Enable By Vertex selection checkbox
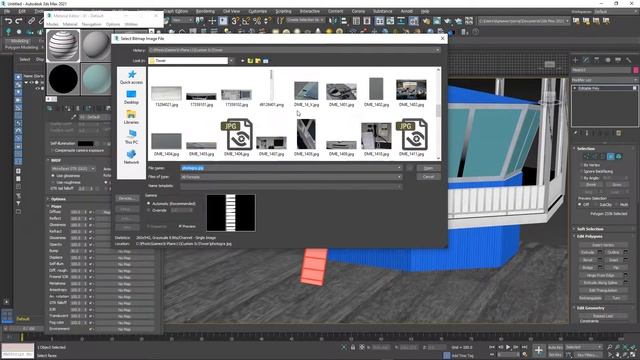Viewport: 640px width, 360px height. [590, 165]
